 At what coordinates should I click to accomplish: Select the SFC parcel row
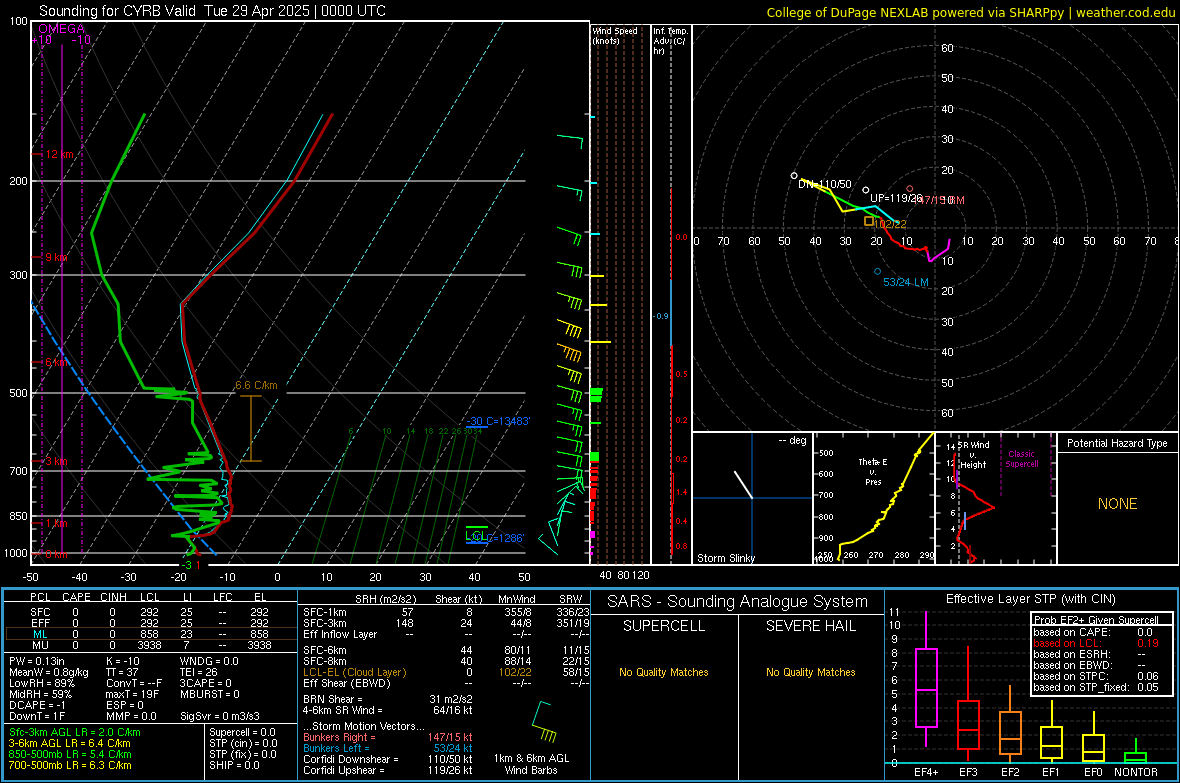point(150,613)
